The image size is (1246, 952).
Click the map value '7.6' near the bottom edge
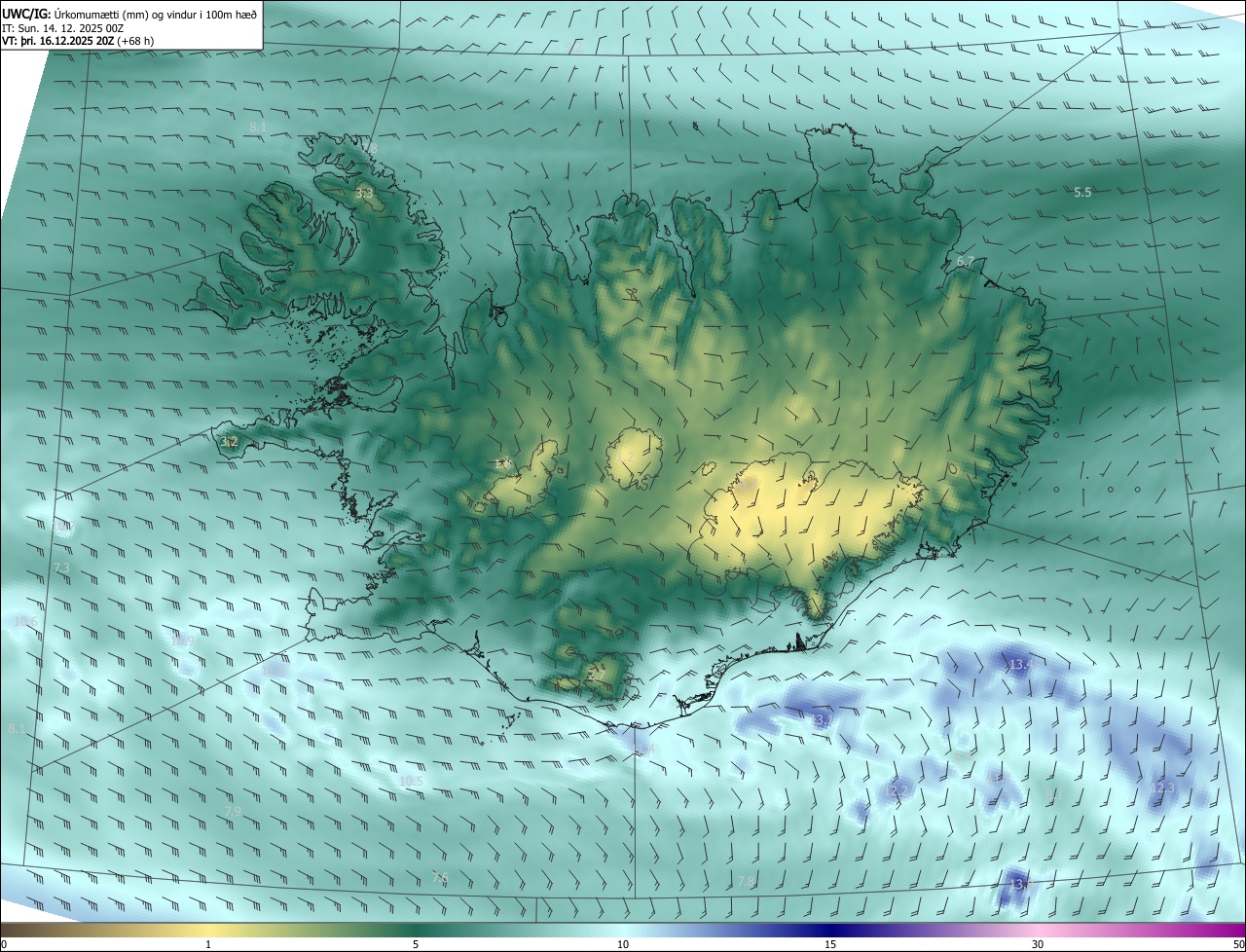coord(440,878)
